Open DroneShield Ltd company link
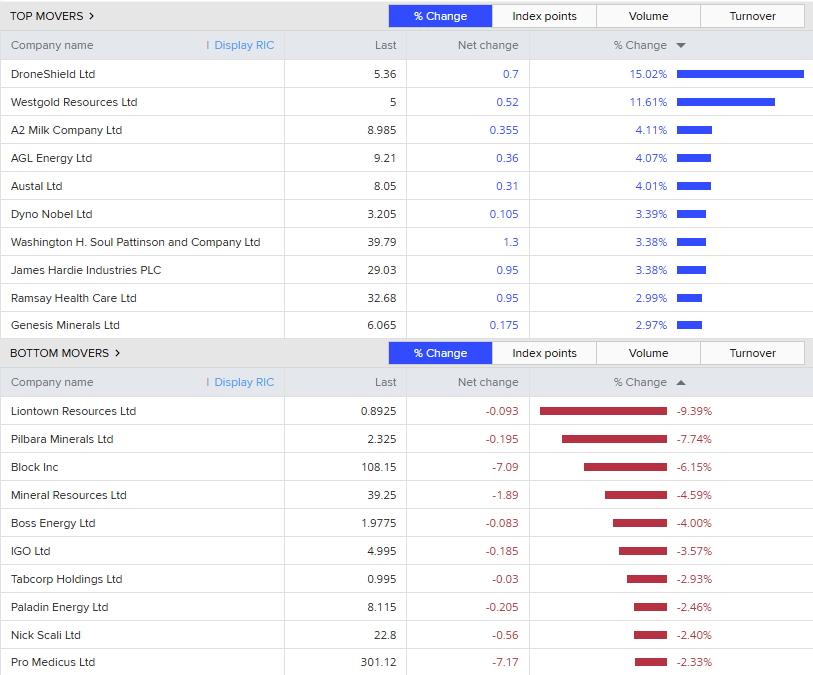This screenshot has height=675, width=813. coord(53,74)
